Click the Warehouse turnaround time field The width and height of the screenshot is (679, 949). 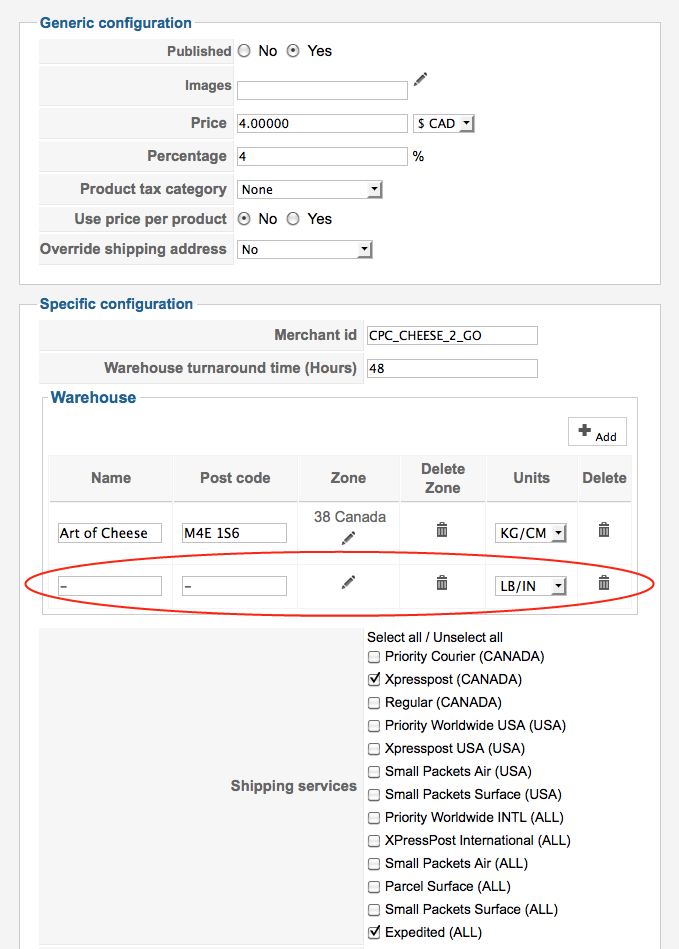452,368
